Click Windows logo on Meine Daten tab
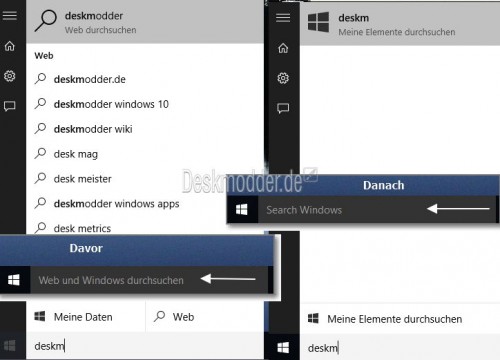The width and height of the screenshot is (500, 360). 40,316
